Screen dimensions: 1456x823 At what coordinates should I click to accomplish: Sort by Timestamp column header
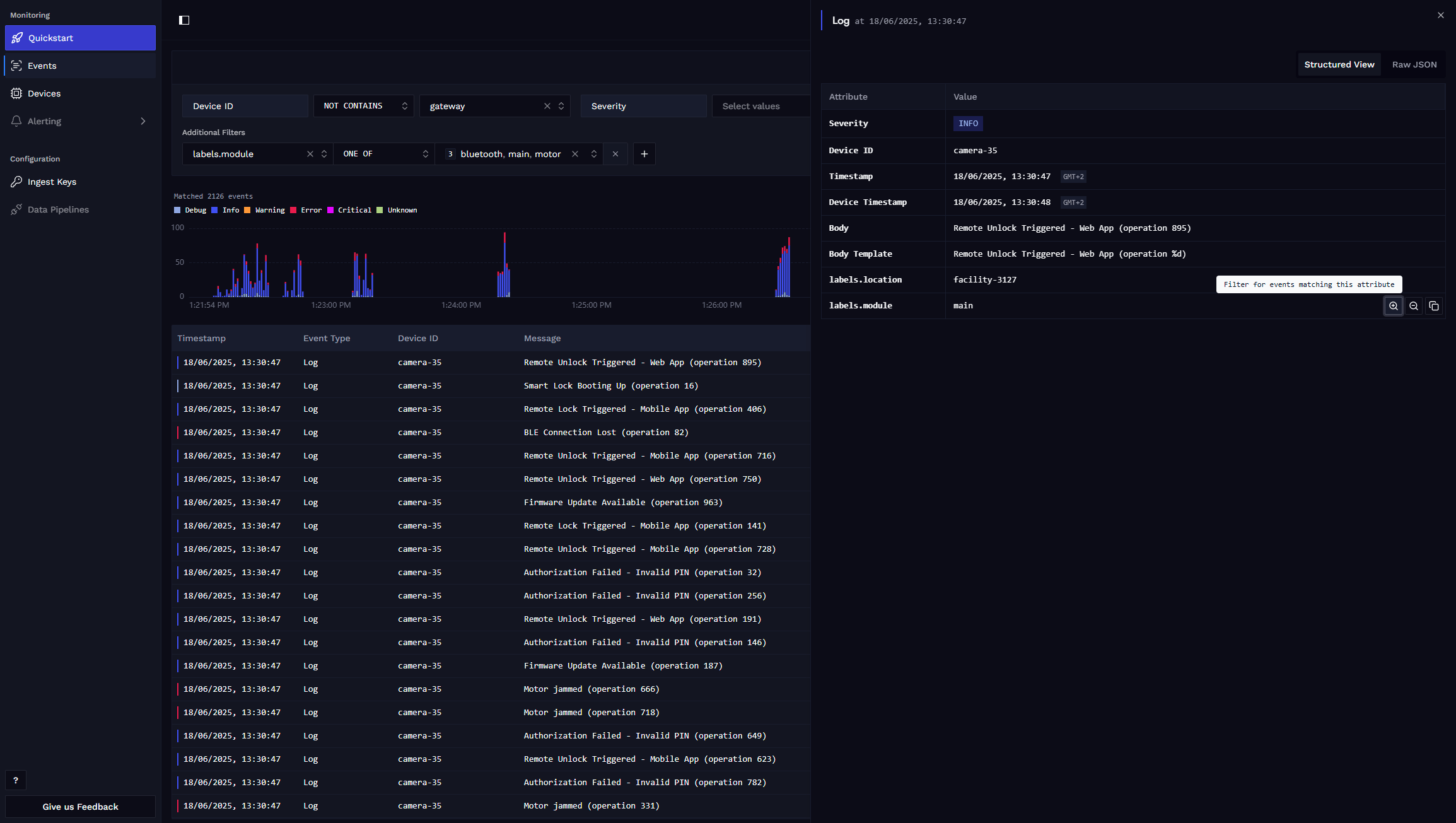click(201, 338)
